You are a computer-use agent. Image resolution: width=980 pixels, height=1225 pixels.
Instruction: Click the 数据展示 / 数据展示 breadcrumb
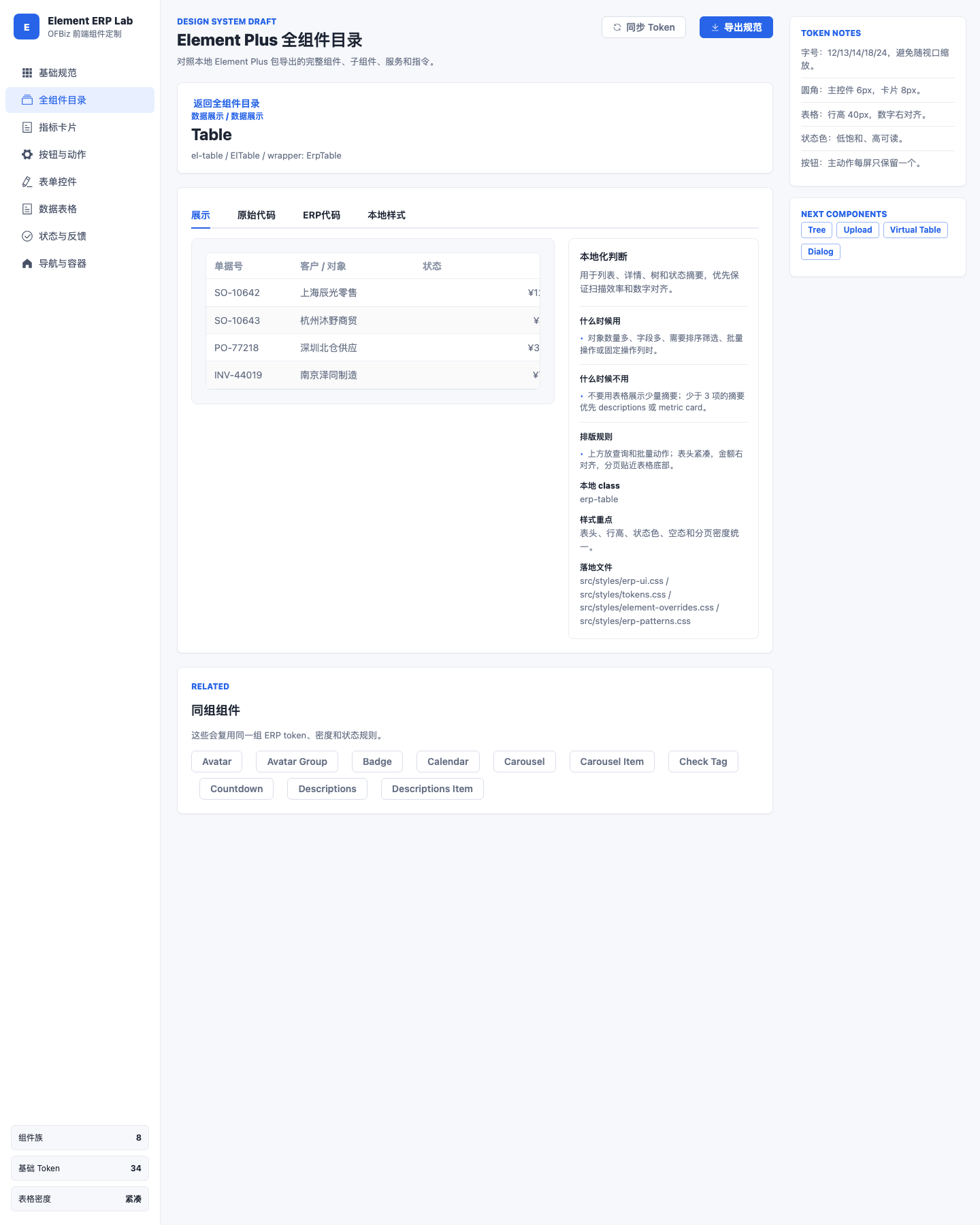(227, 116)
